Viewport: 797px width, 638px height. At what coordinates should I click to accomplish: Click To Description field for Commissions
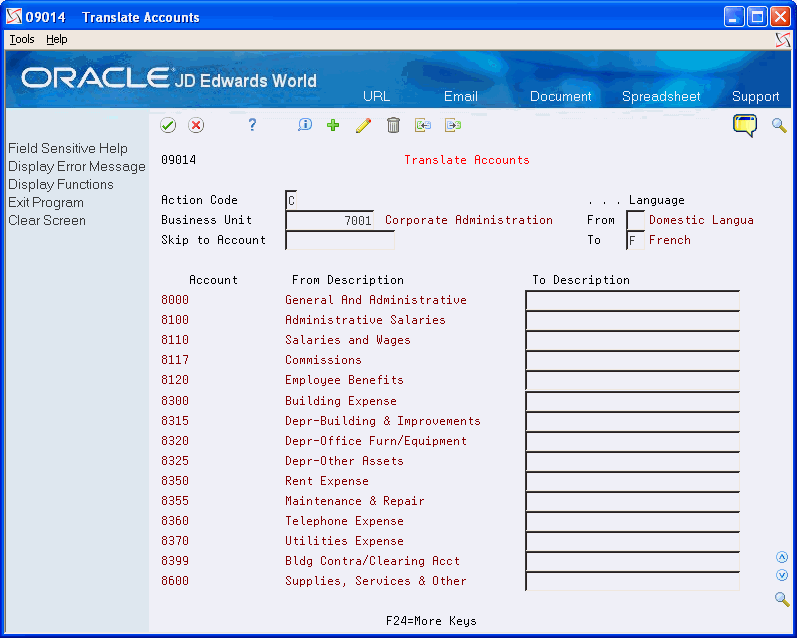[632, 360]
